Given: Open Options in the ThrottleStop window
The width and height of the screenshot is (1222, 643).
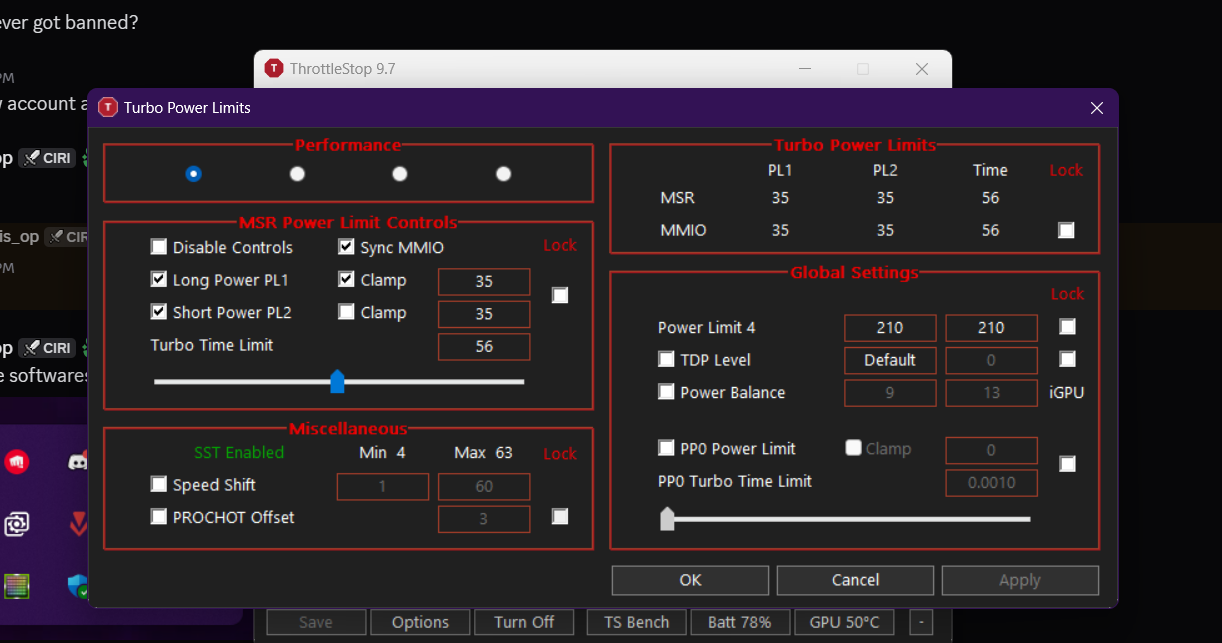Looking at the screenshot, I should click(x=420, y=622).
